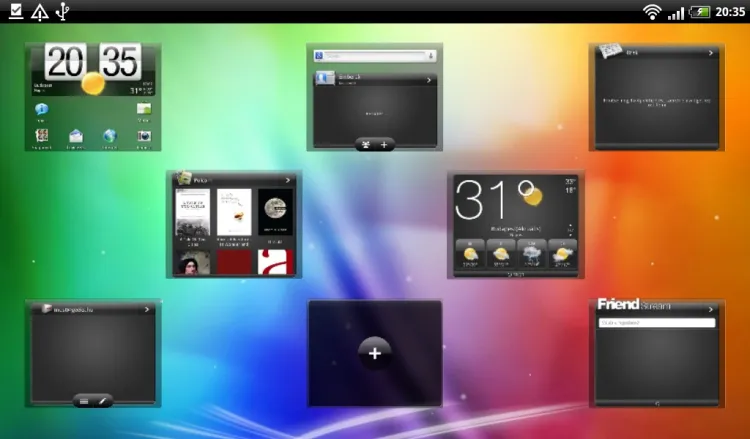Tap the plus button on contacts widget
The image size is (750, 439).
click(384, 144)
